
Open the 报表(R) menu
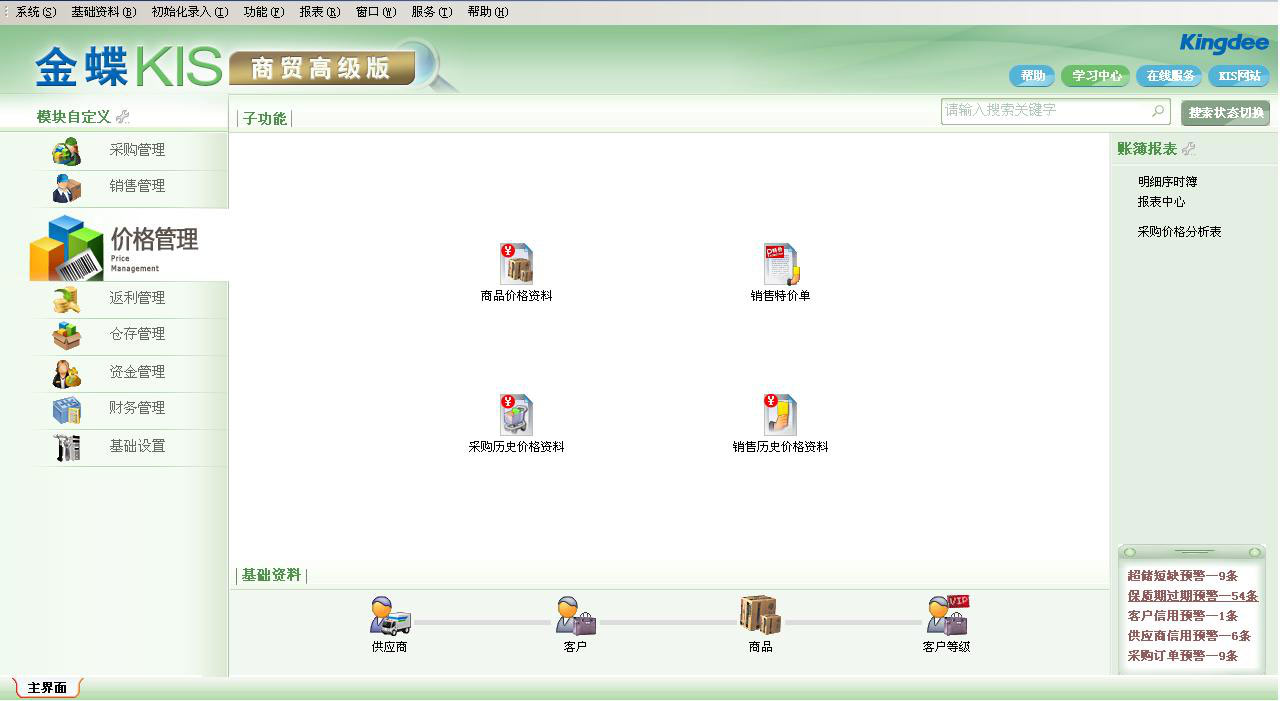319,12
